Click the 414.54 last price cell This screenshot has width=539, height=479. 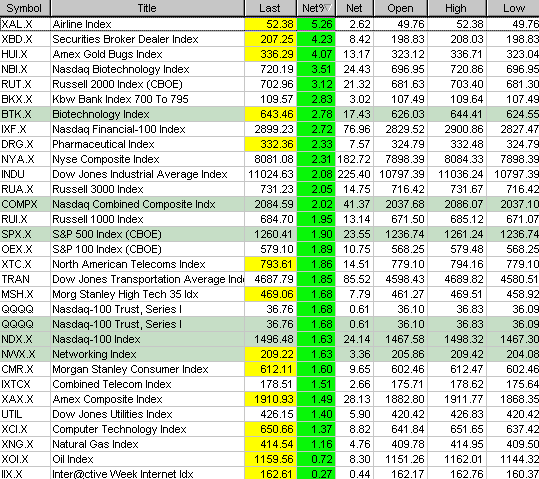pyautogui.click(x=270, y=444)
